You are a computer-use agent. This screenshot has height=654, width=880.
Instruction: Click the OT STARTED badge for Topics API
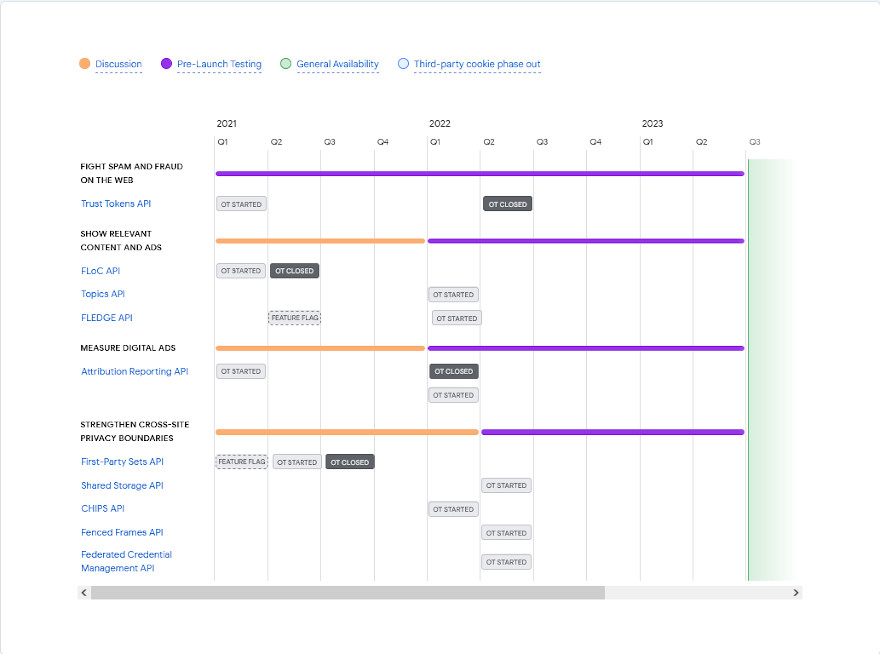point(453,294)
